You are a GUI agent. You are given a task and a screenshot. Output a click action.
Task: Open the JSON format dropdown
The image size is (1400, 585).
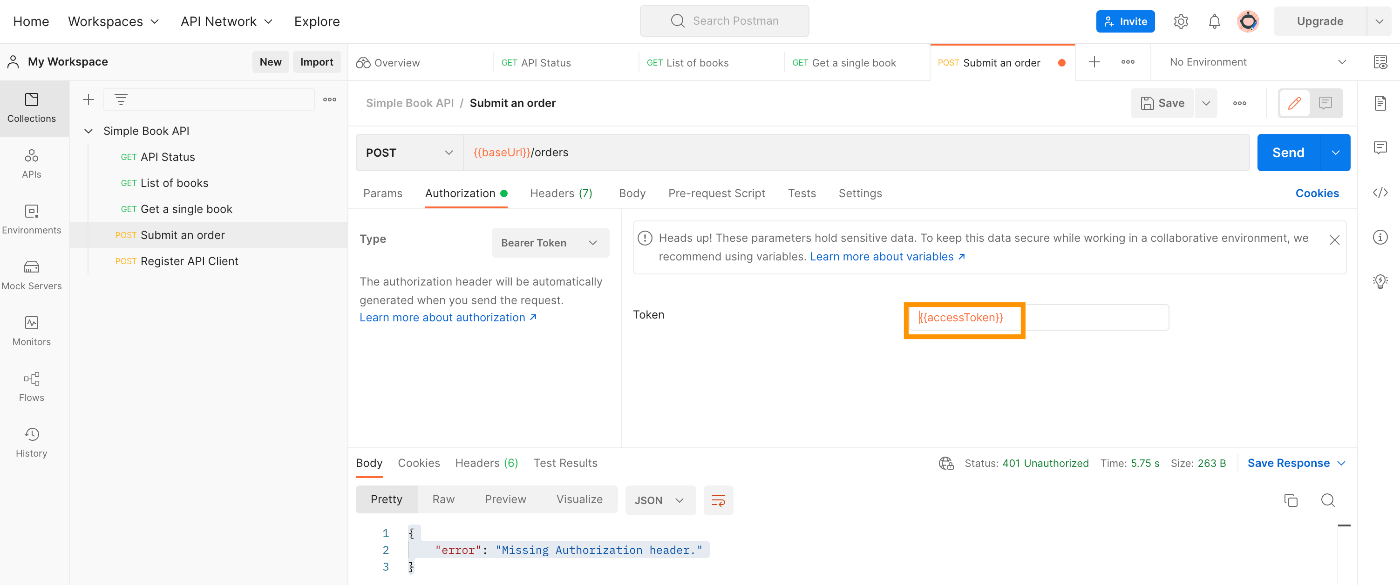[x=660, y=500]
